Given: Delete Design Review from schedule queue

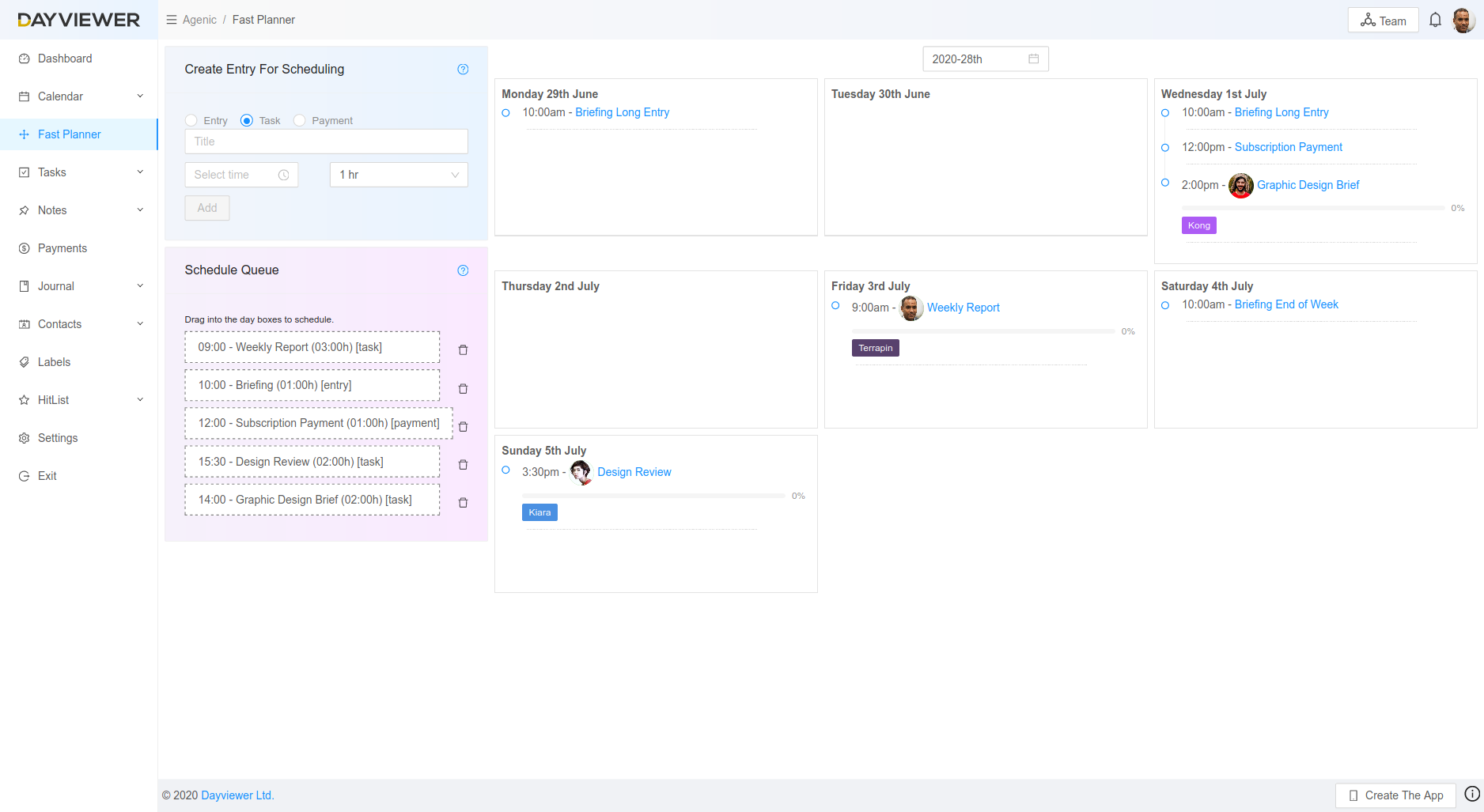Looking at the screenshot, I should (x=463, y=464).
